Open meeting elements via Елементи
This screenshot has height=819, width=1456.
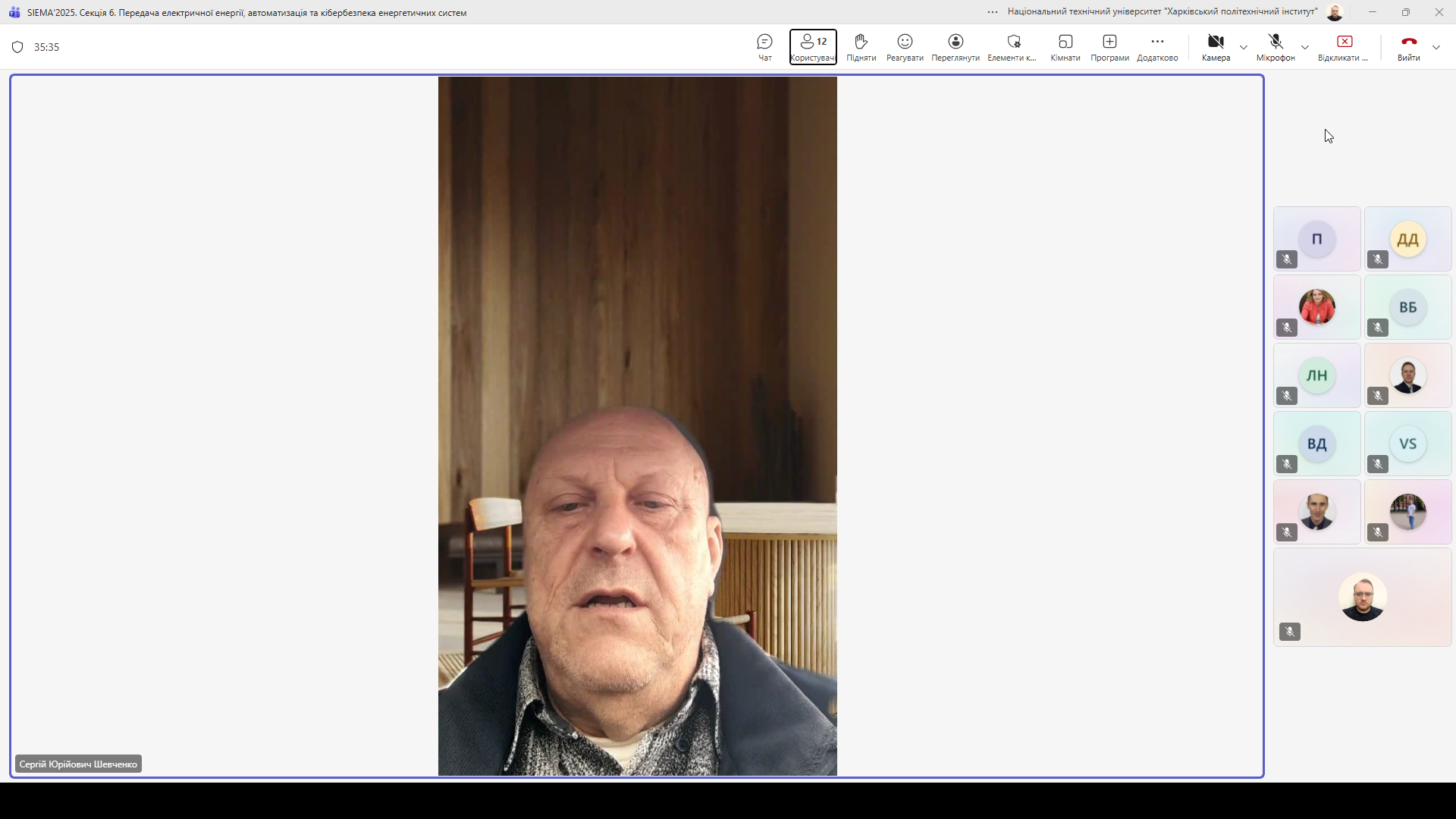tap(1012, 46)
